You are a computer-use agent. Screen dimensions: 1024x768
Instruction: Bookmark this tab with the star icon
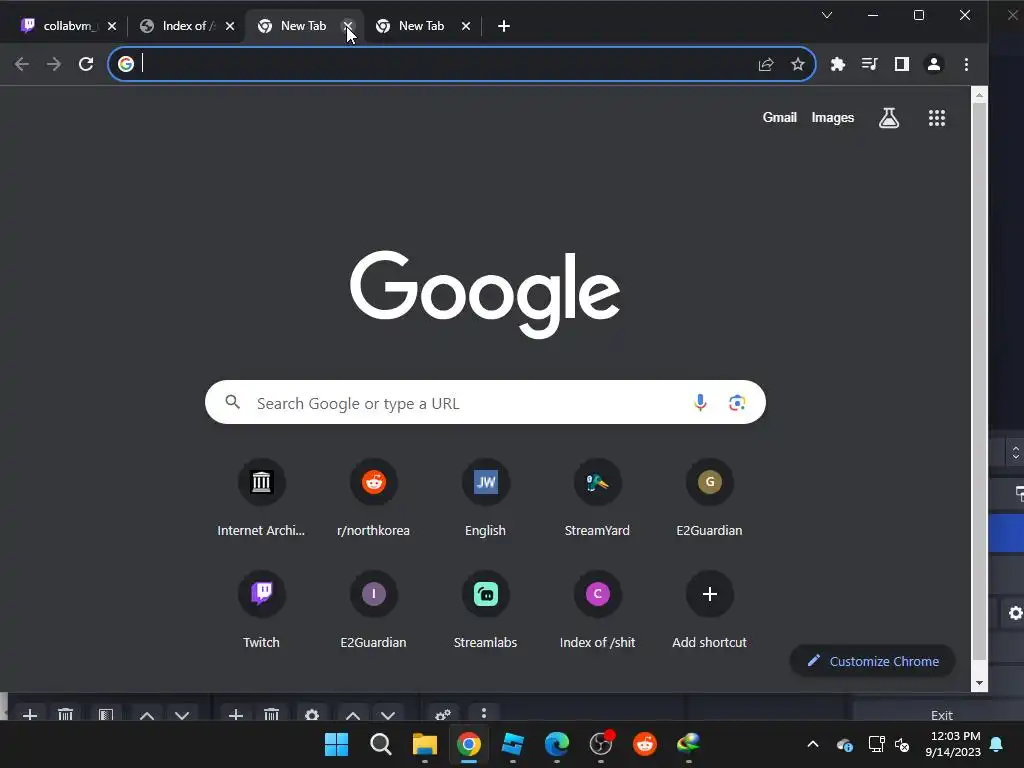797,64
